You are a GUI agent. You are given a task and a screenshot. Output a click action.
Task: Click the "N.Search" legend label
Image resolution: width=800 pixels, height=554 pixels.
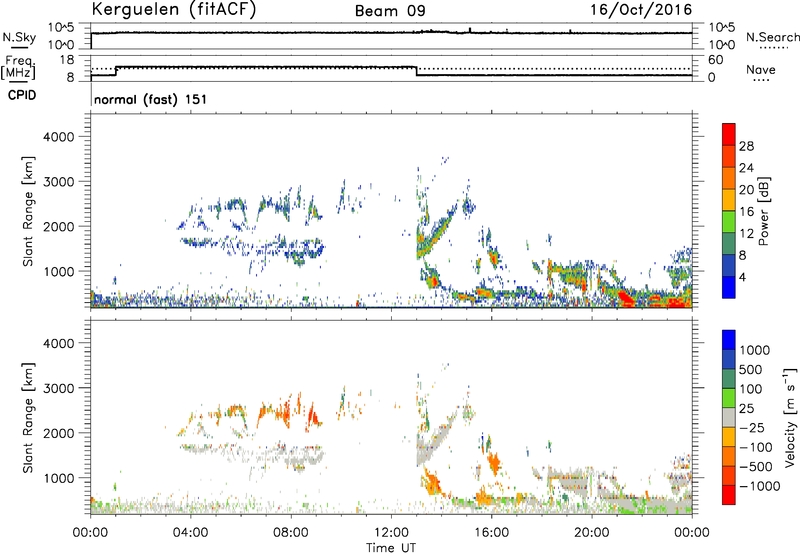772,37
